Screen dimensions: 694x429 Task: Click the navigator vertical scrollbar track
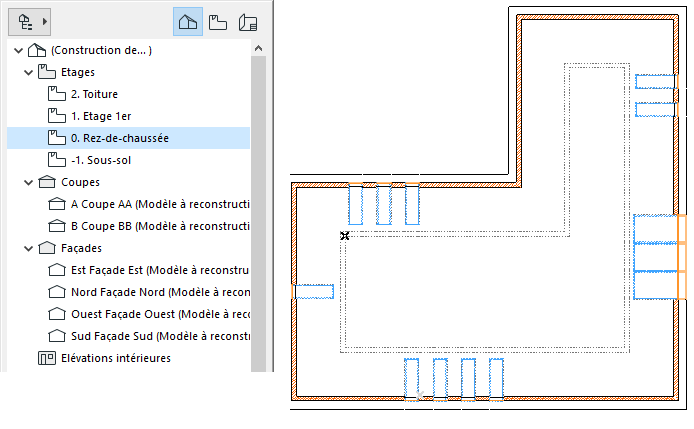[258, 213]
